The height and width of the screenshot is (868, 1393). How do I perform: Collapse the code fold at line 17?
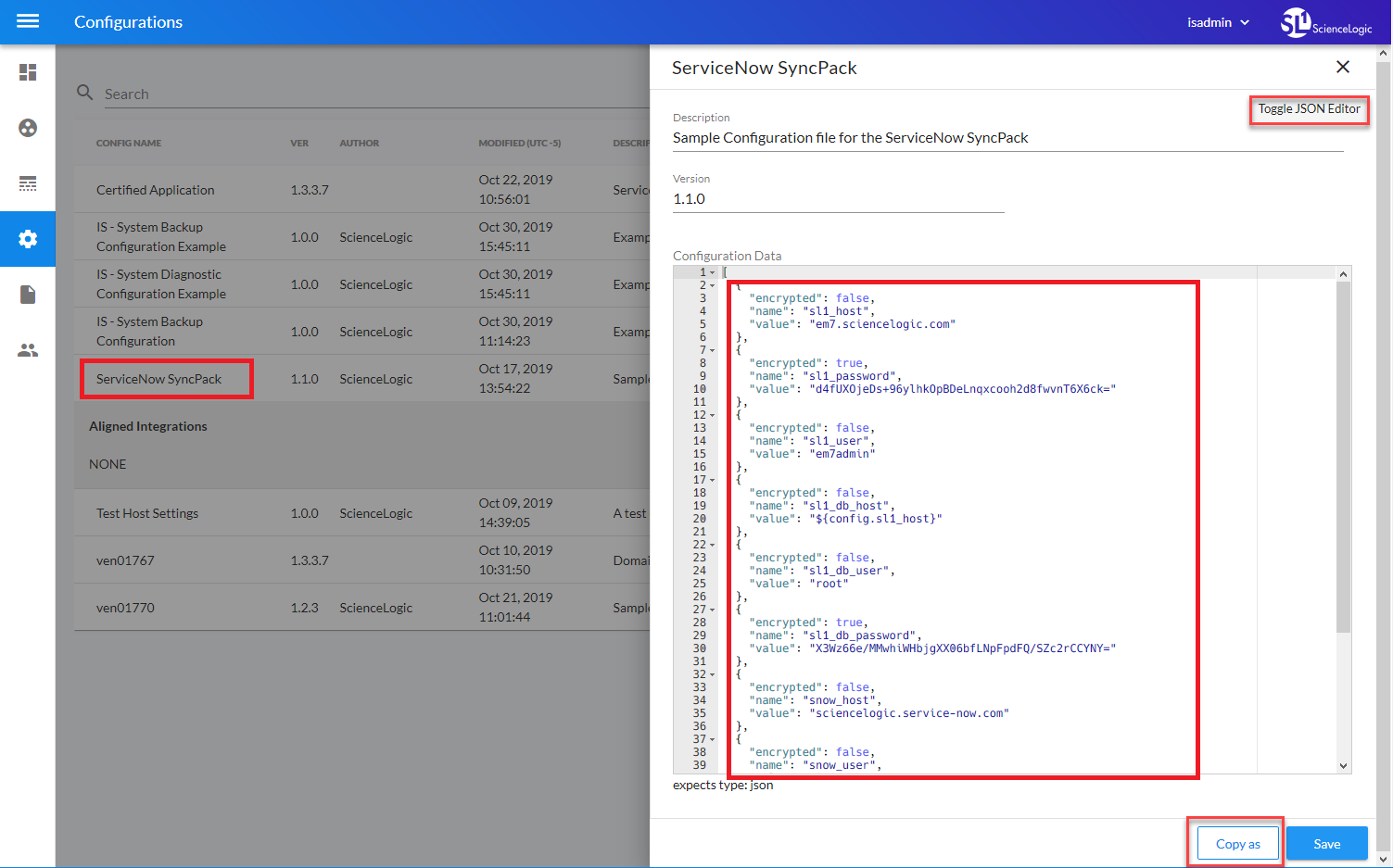[712, 481]
